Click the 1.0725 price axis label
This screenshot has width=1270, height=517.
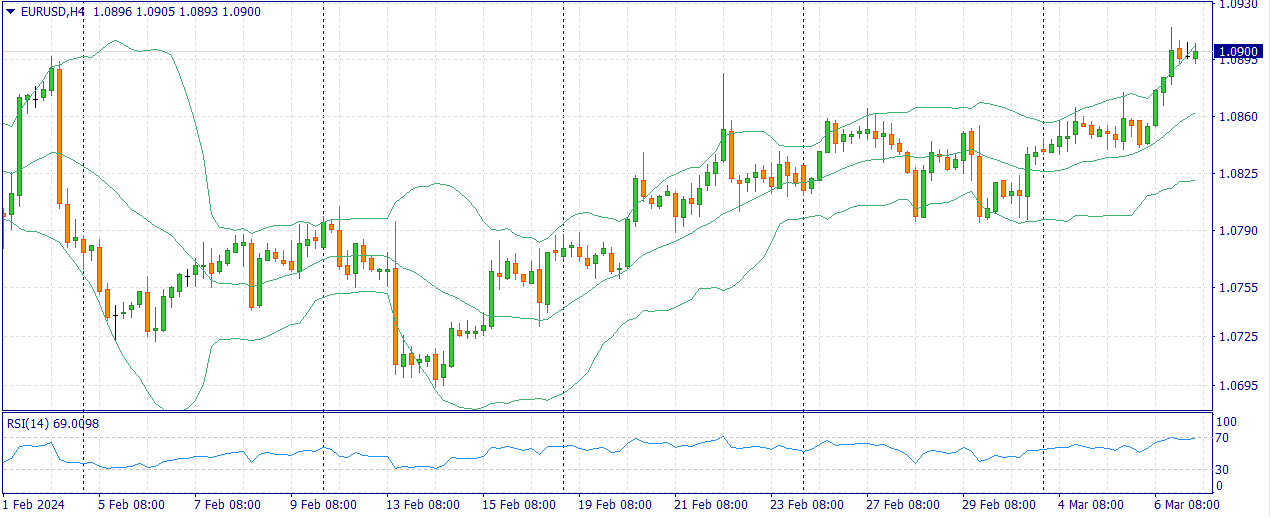click(1236, 337)
